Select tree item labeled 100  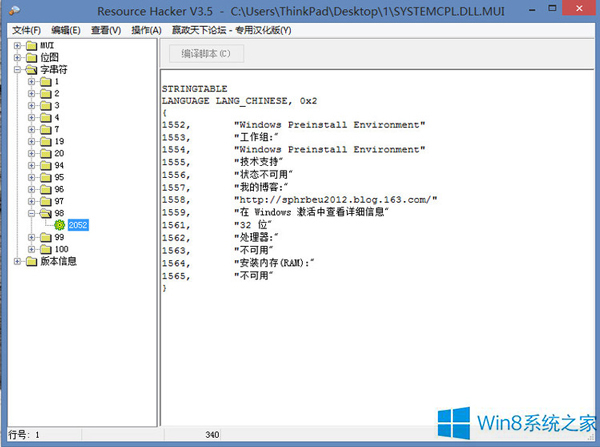tap(62, 249)
